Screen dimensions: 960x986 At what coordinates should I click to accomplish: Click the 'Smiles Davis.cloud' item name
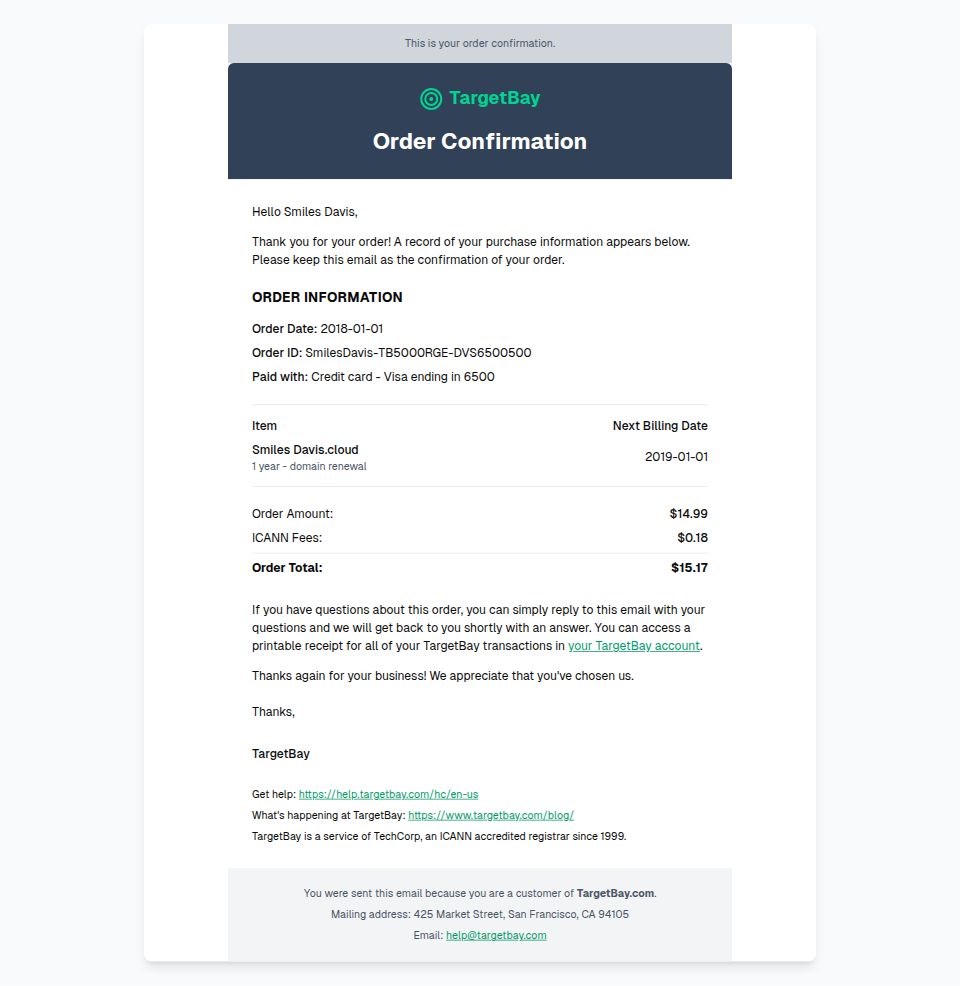pos(305,450)
